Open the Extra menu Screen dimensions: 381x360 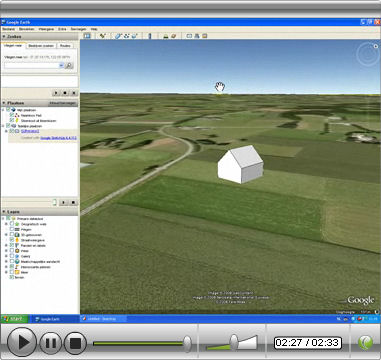click(62, 29)
